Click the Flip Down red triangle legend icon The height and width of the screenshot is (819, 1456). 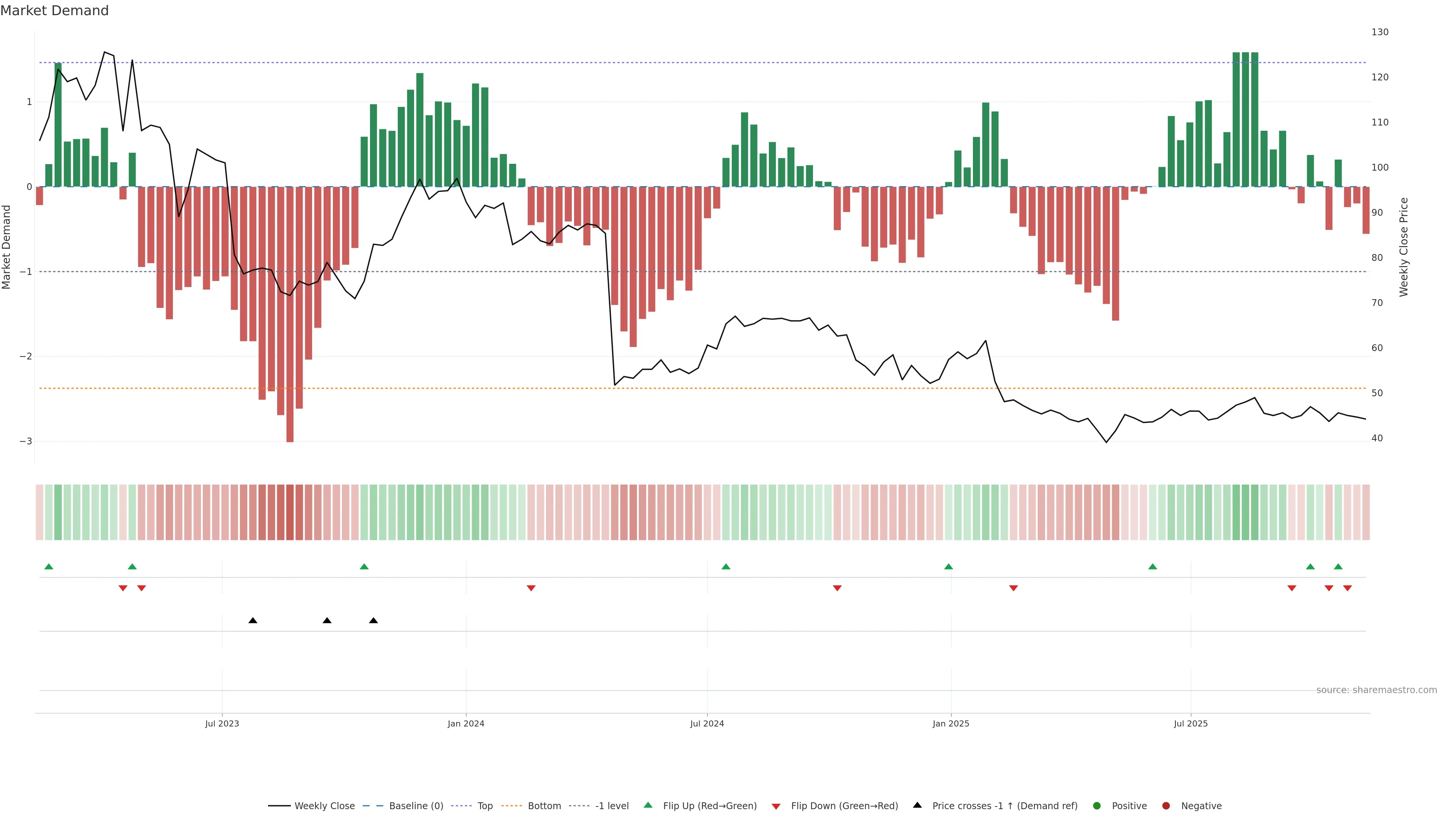(776, 806)
